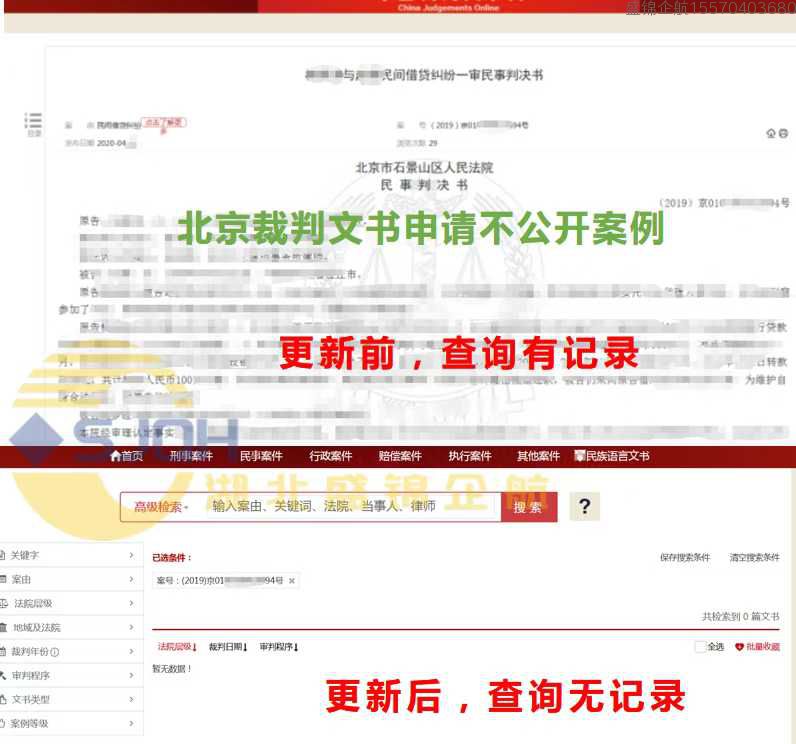The width and height of the screenshot is (796, 744).
Task: Tick the 全选 checkbox
Action: tap(701, 647)
